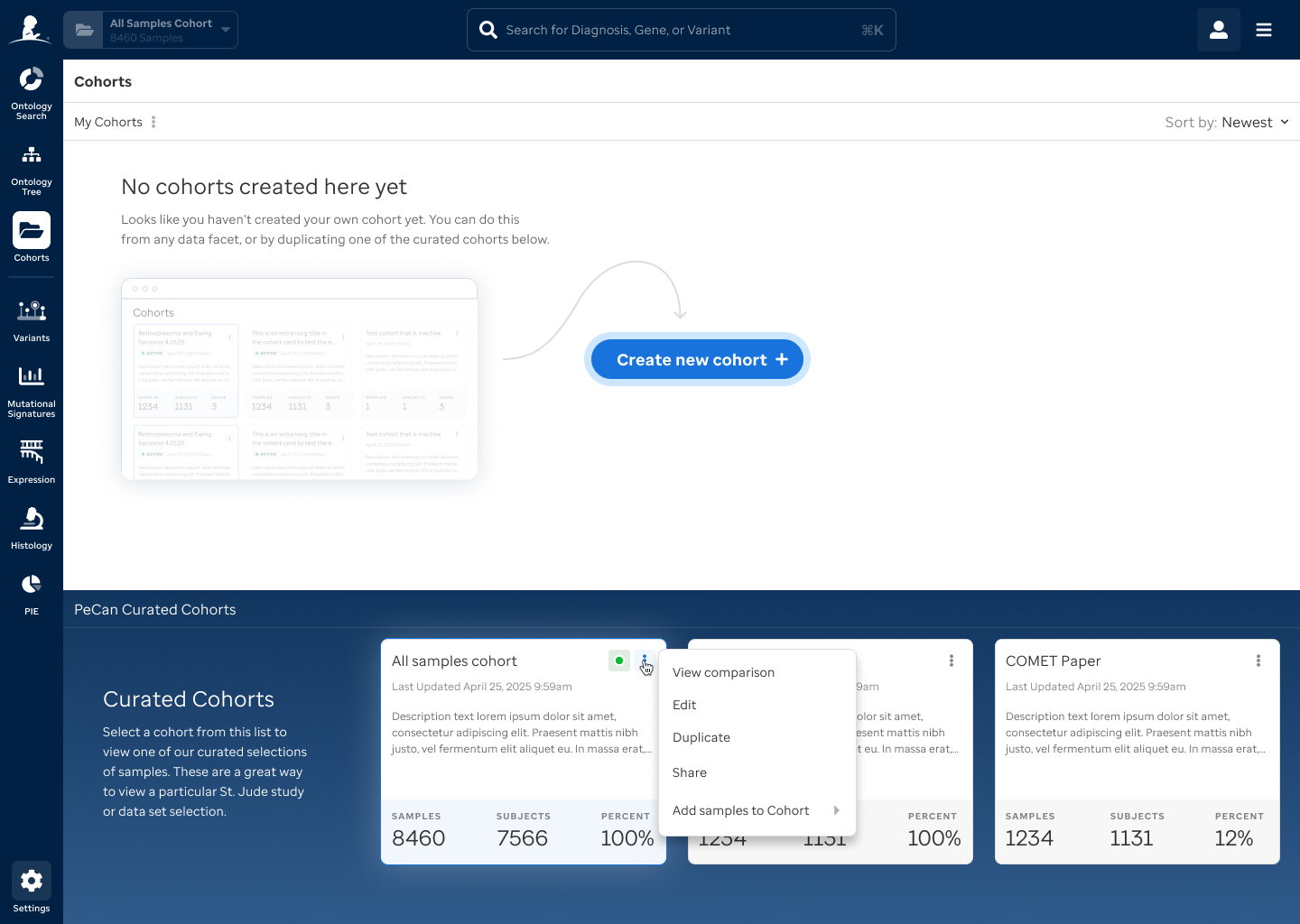This screenshot has height=924, width=1300.
Task: Open the PIE chart section
Action: pyautogui.click(x=31, y=593)
